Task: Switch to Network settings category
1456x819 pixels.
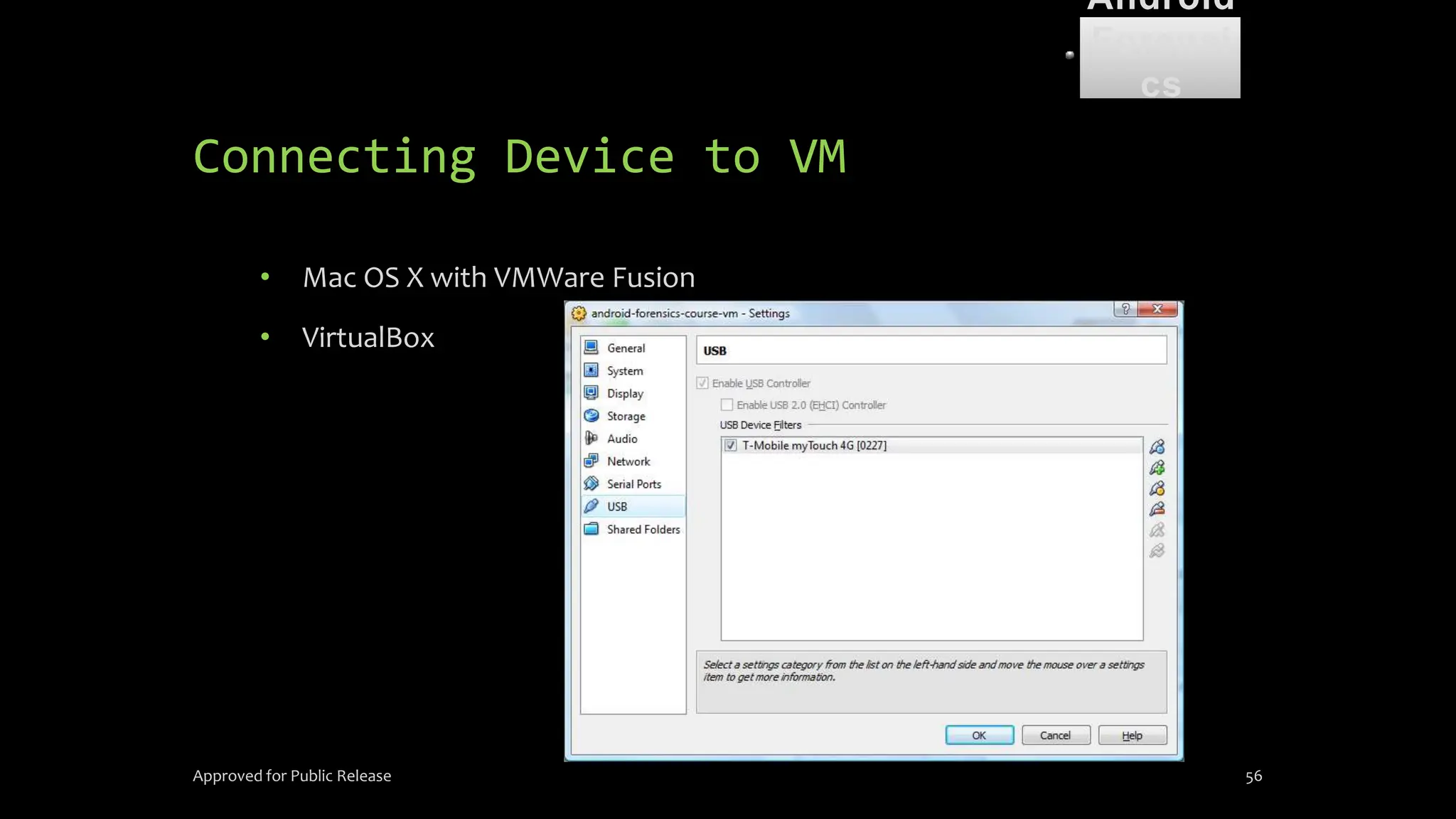Action: (x=628, y=462)
